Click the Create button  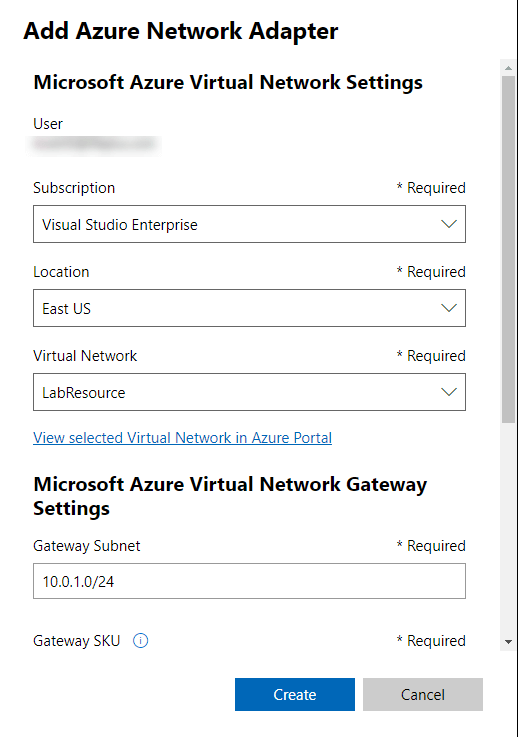295,694
